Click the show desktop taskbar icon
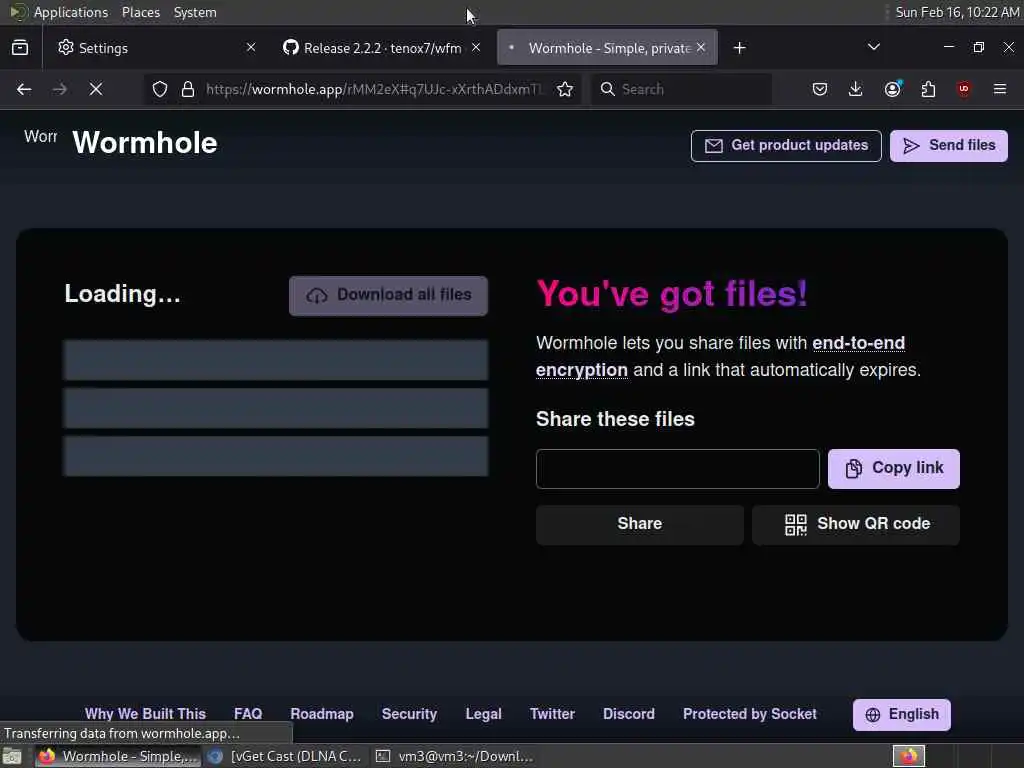This screenshot has width=1024, height=768. 12,756
